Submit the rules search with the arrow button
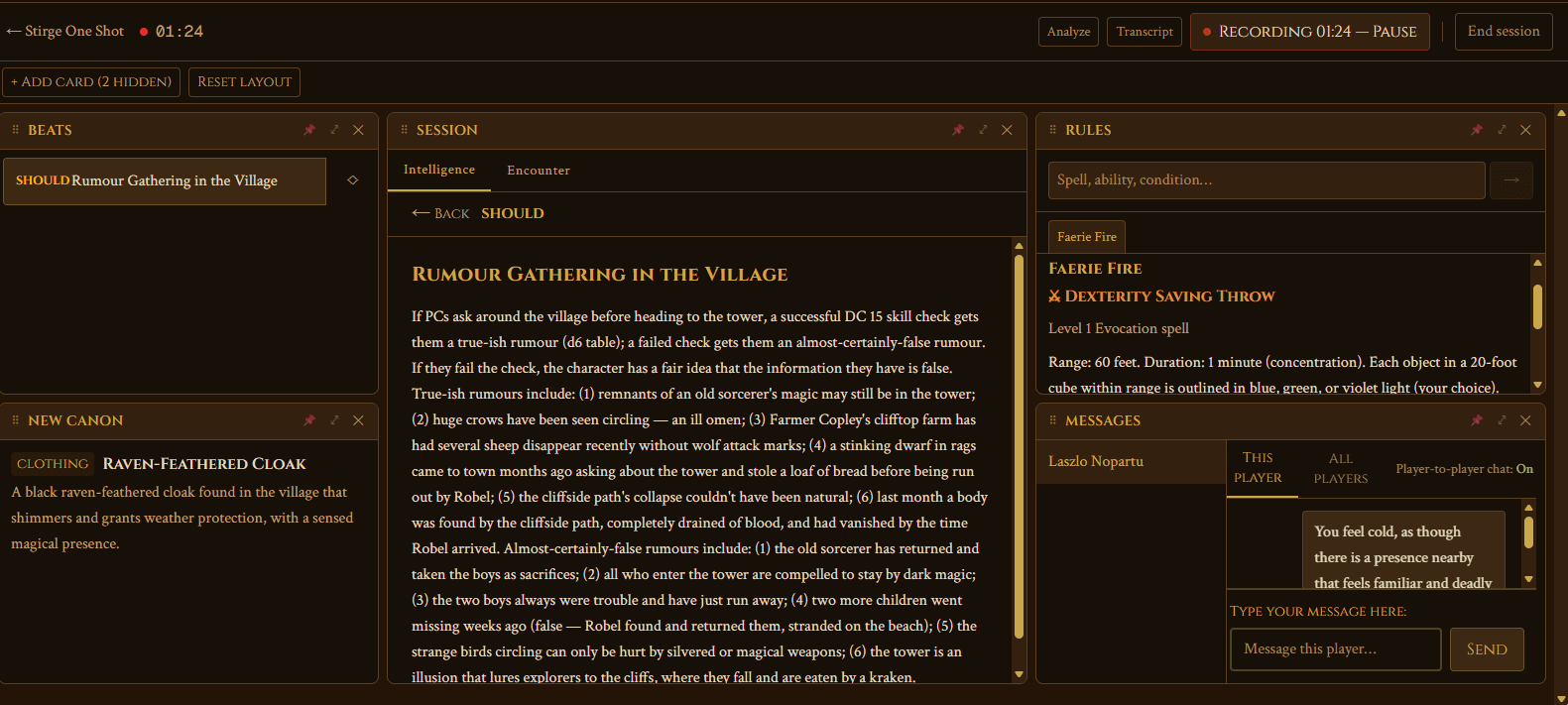1568x705 pixels. 1511,180
